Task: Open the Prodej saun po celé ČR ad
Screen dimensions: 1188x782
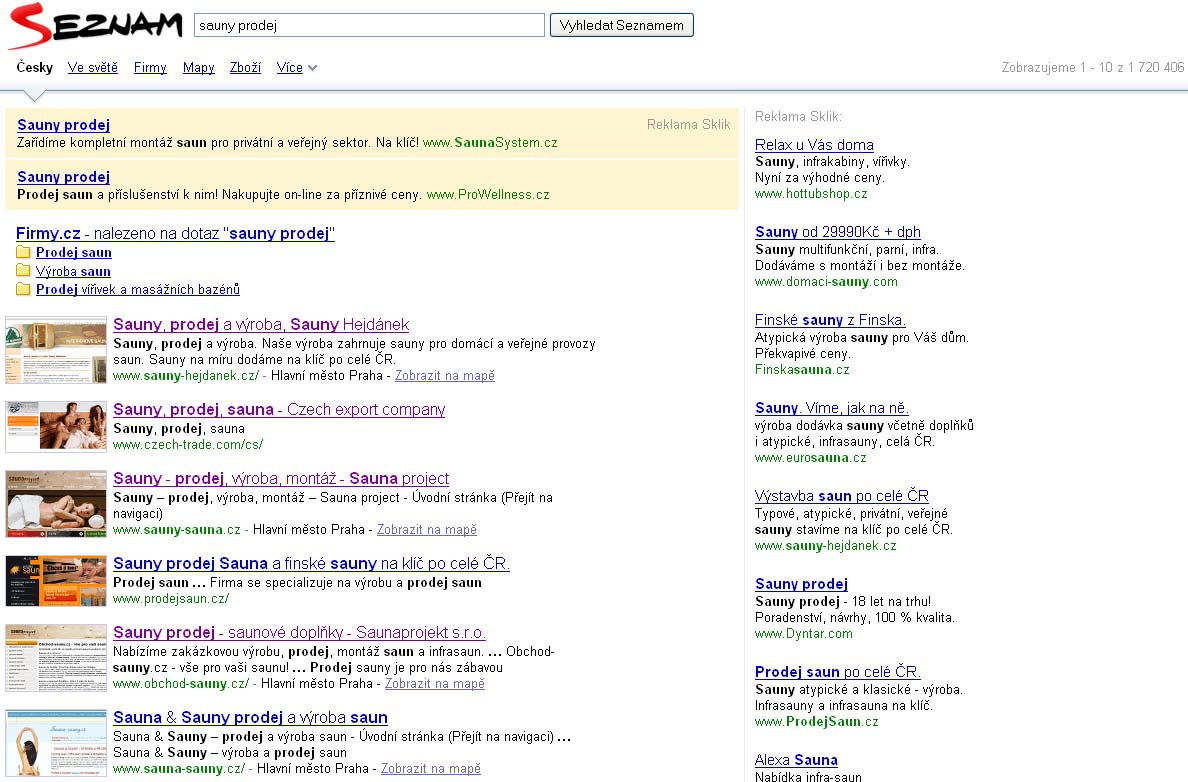Action: click(838, 671)
